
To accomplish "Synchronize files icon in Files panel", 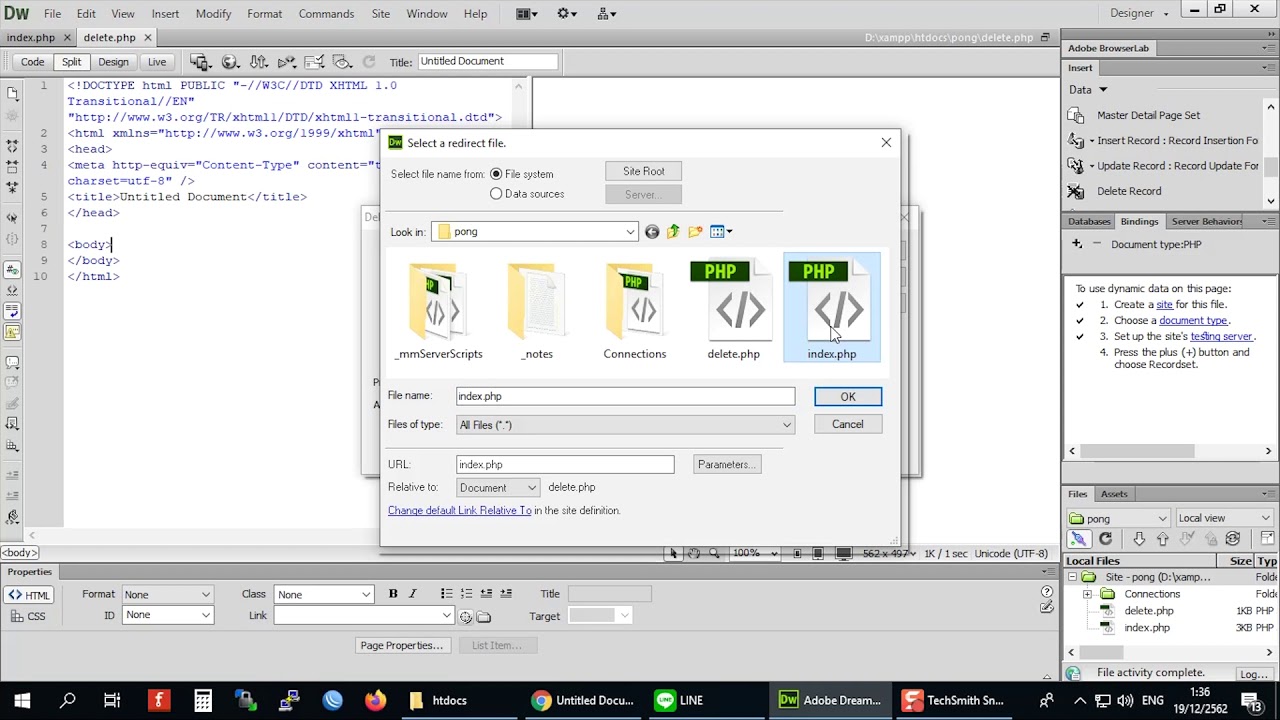I will [x=1233, y=539].
